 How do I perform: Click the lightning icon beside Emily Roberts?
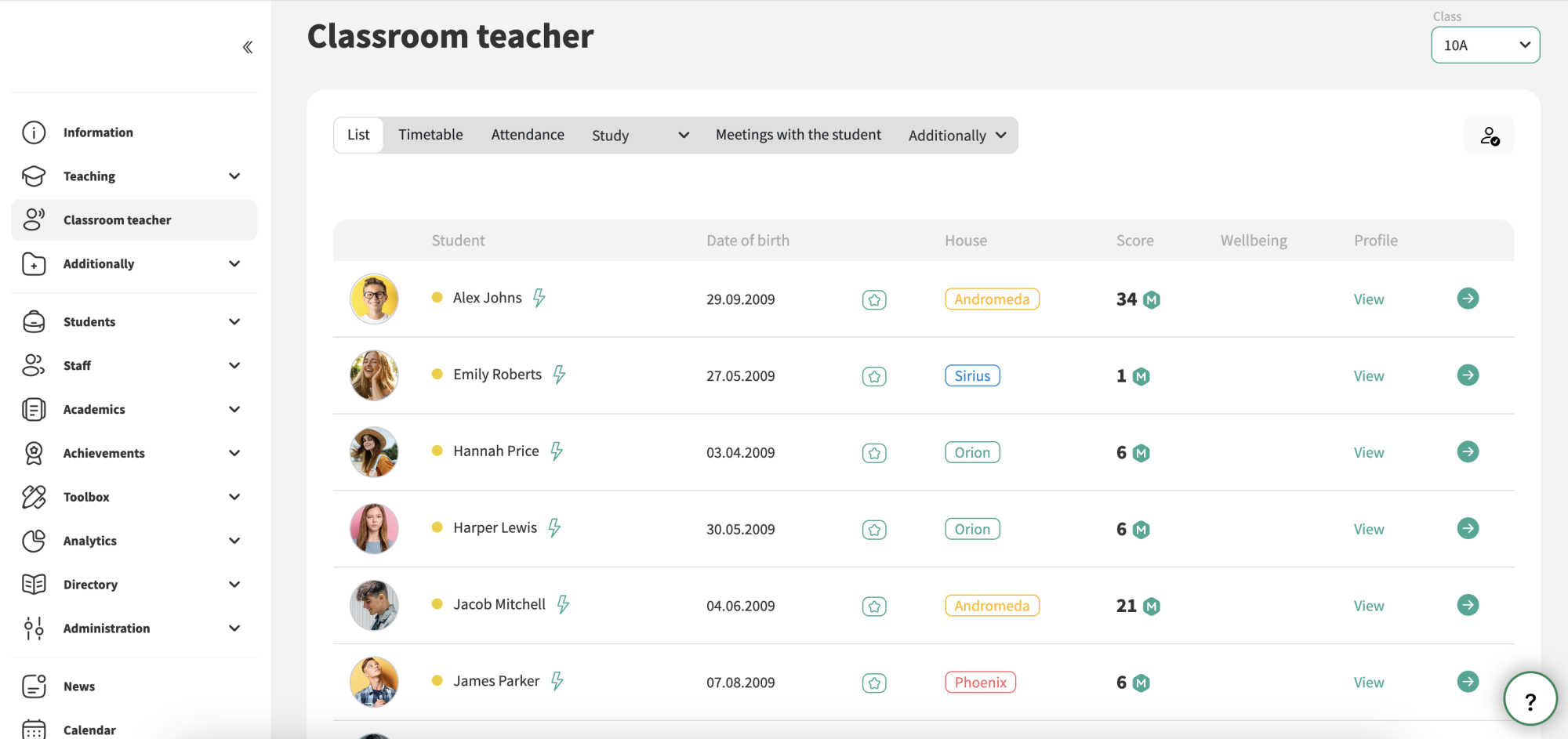pyautogui.click(x=559, y=375)
